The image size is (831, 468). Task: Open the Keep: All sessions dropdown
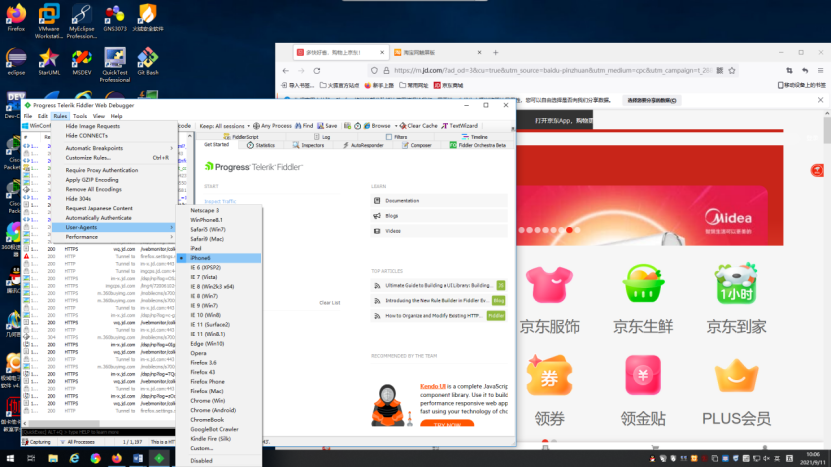[224, 126]
